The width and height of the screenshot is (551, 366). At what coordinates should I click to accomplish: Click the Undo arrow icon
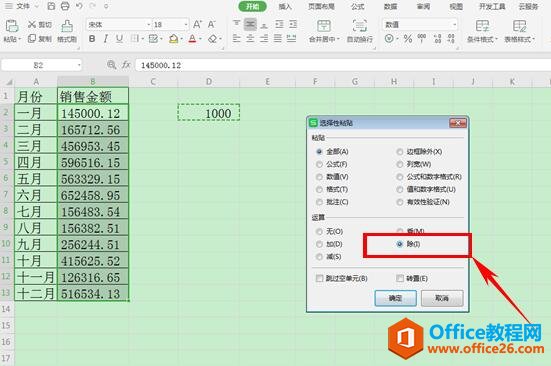pos(79,6)
